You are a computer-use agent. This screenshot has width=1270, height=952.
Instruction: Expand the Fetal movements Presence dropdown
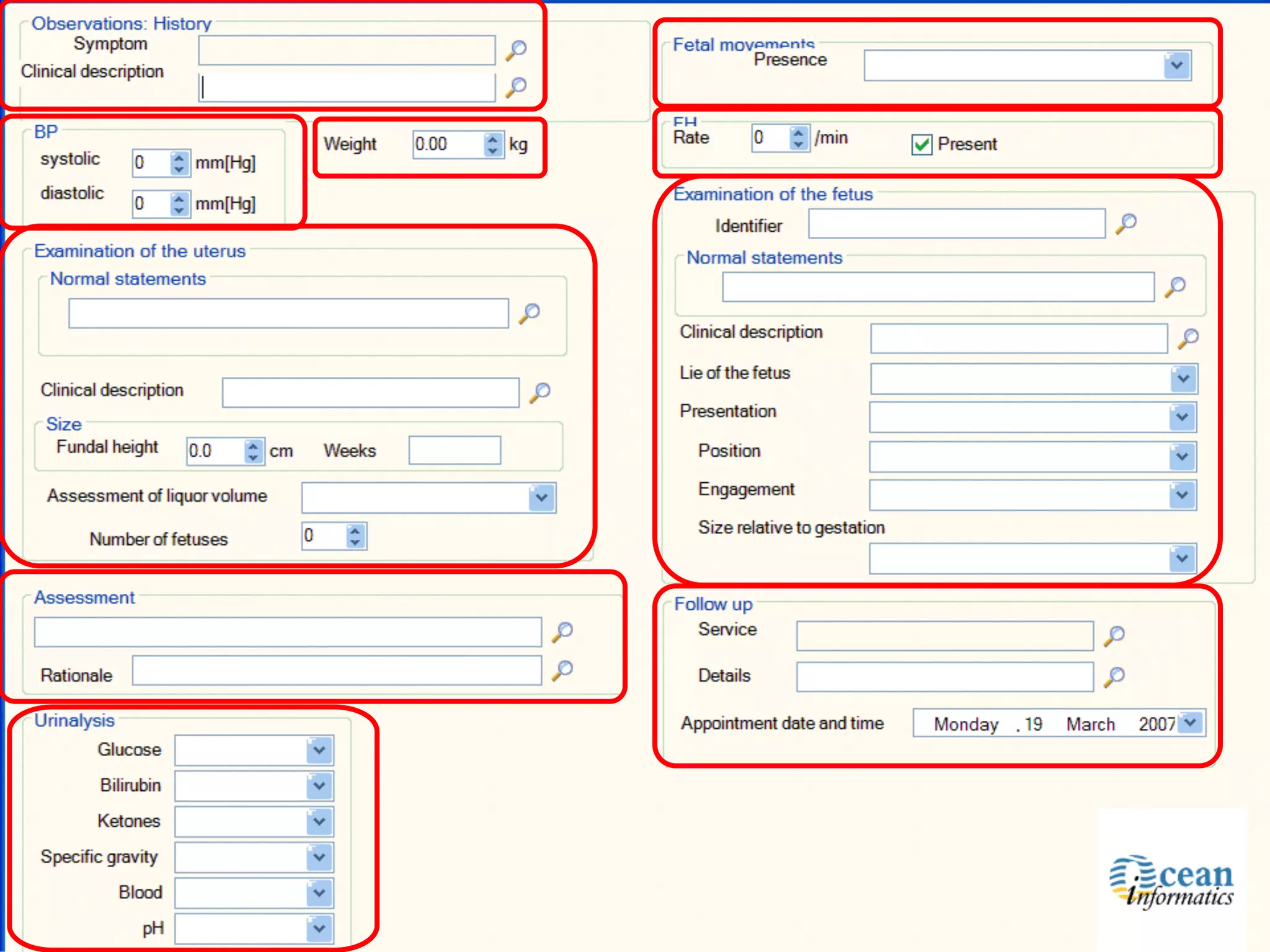1177,66
